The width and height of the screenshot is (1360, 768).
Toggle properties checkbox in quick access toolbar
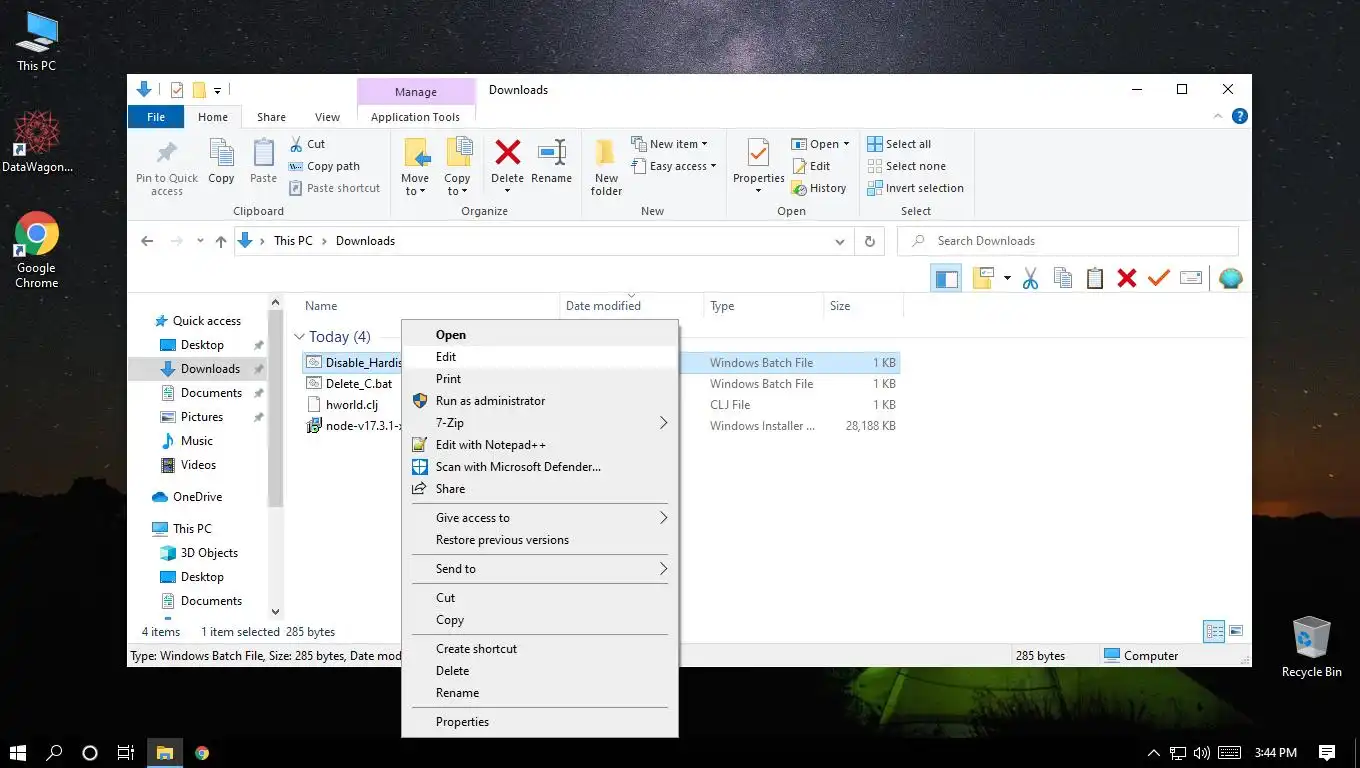[177, 90]
